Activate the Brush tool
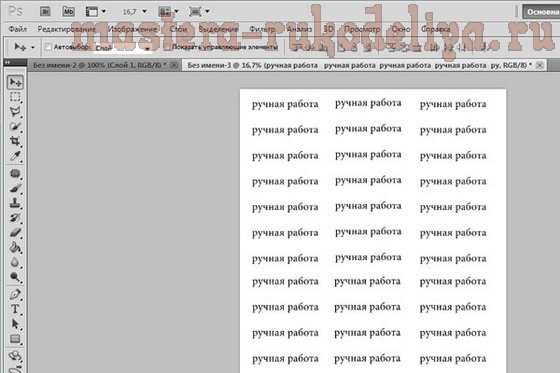 pyautogui.click(x=15, y=188)
